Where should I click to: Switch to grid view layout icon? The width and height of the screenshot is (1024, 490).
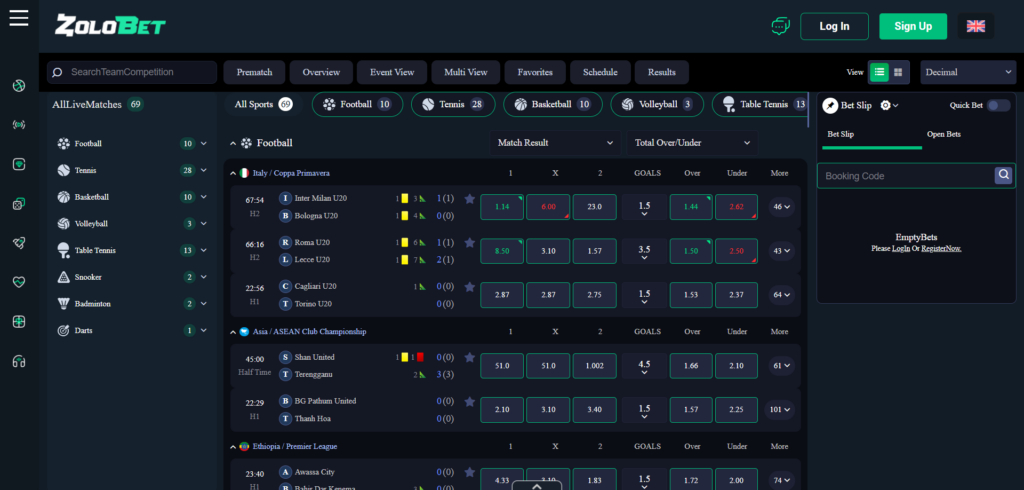(x=898, y=72)
